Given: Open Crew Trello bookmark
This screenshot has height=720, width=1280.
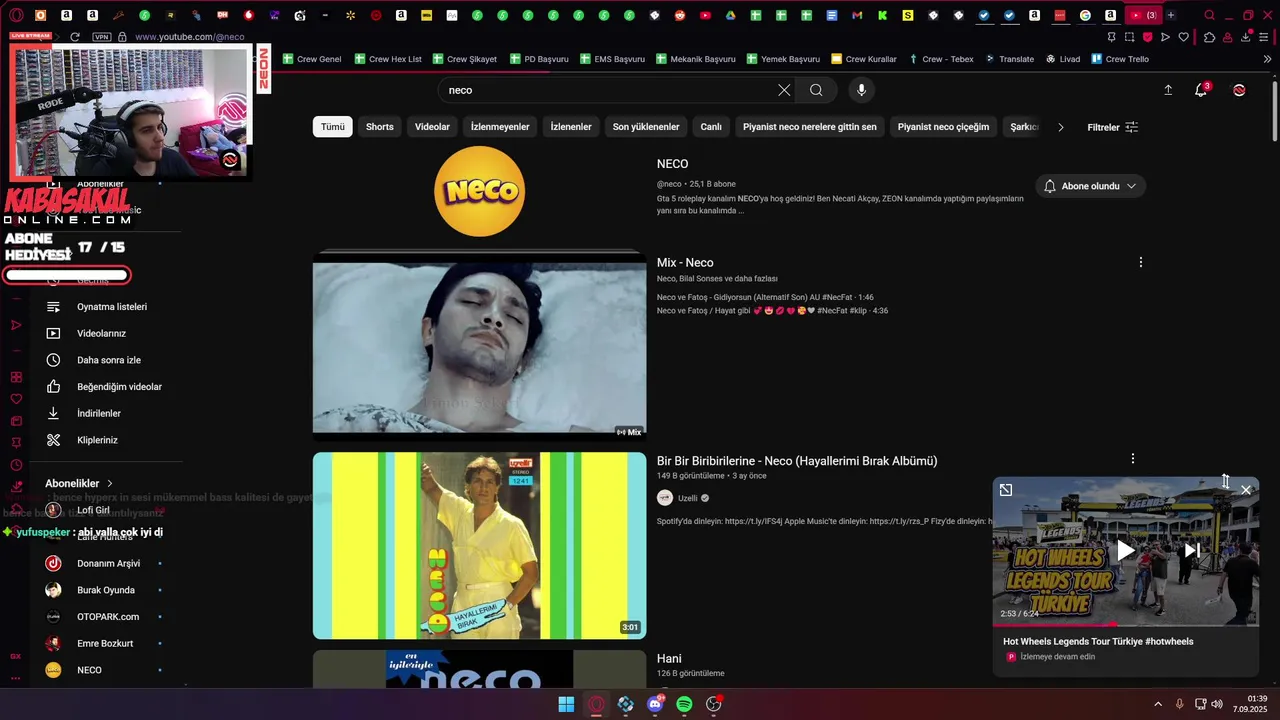Looking at the screenshot, I should (1120, 59).
